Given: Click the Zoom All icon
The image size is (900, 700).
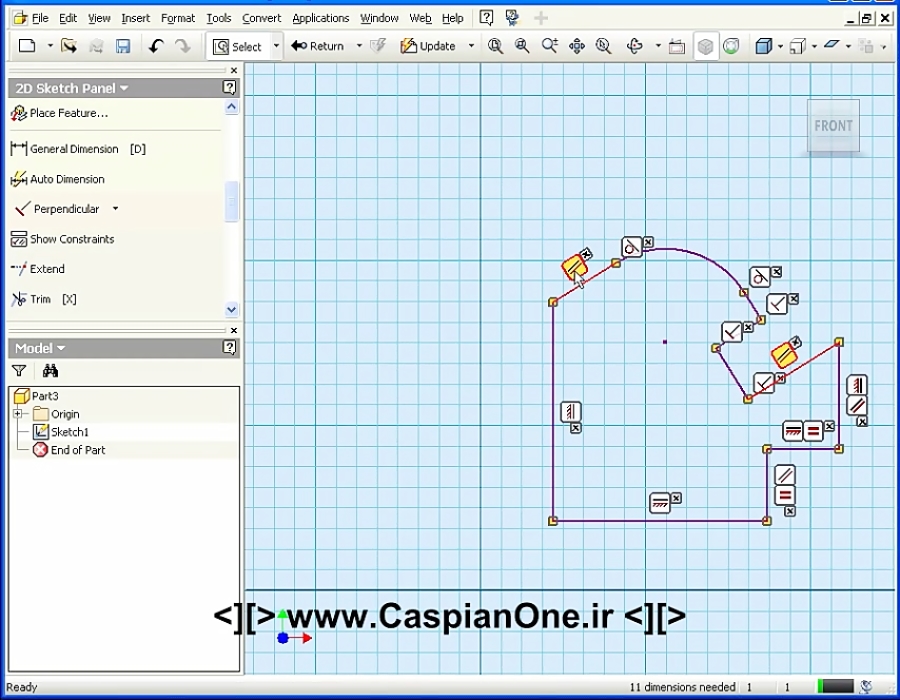Looking at the screenshot, I should tap(495, 46).
